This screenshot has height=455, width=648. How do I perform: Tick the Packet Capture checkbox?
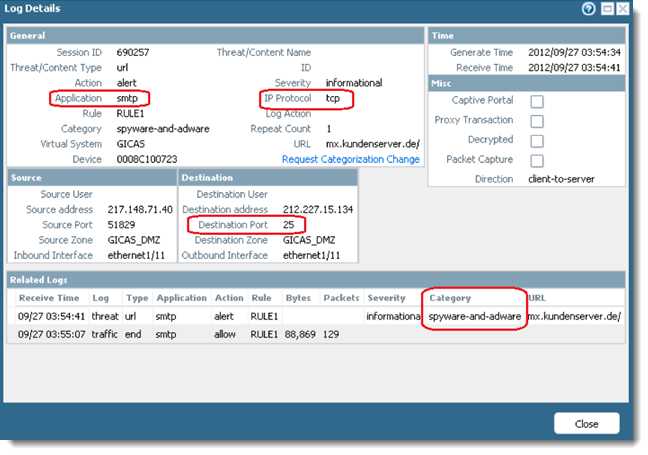[x=537, y=160]
